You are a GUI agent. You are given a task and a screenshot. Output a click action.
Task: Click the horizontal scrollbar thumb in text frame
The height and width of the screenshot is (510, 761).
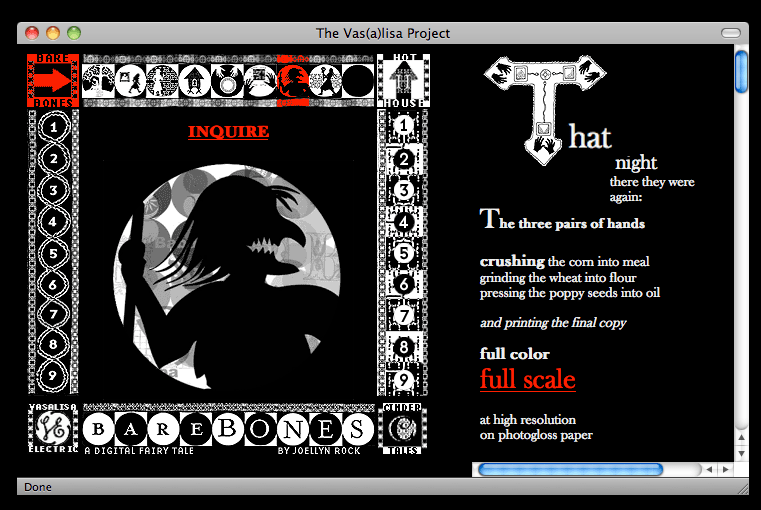570,469
